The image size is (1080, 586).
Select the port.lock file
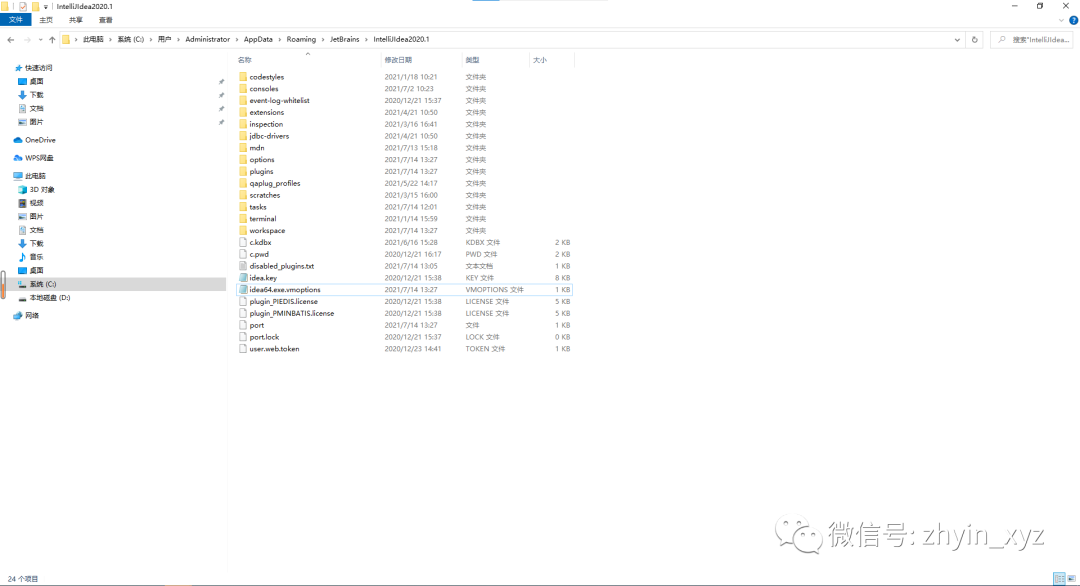[264, 337]
